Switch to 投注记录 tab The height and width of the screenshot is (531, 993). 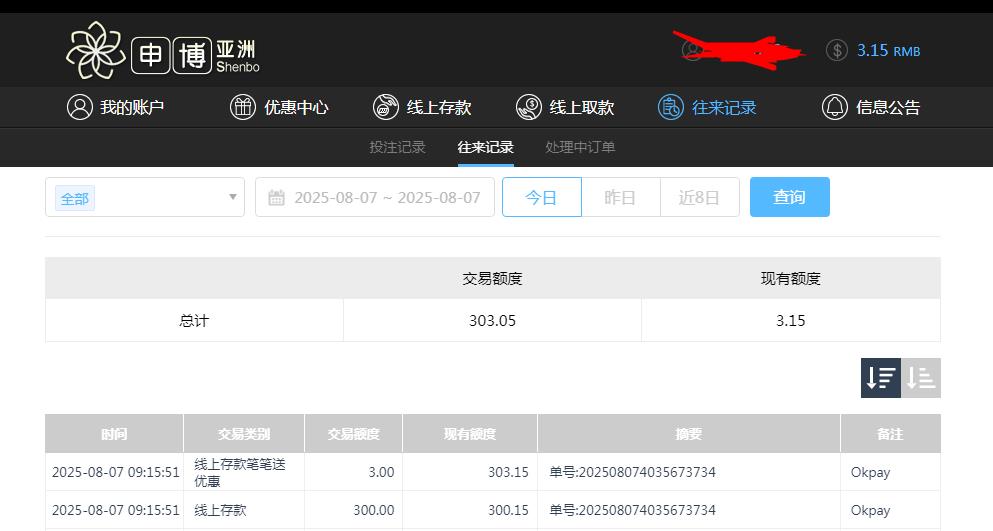398,147
